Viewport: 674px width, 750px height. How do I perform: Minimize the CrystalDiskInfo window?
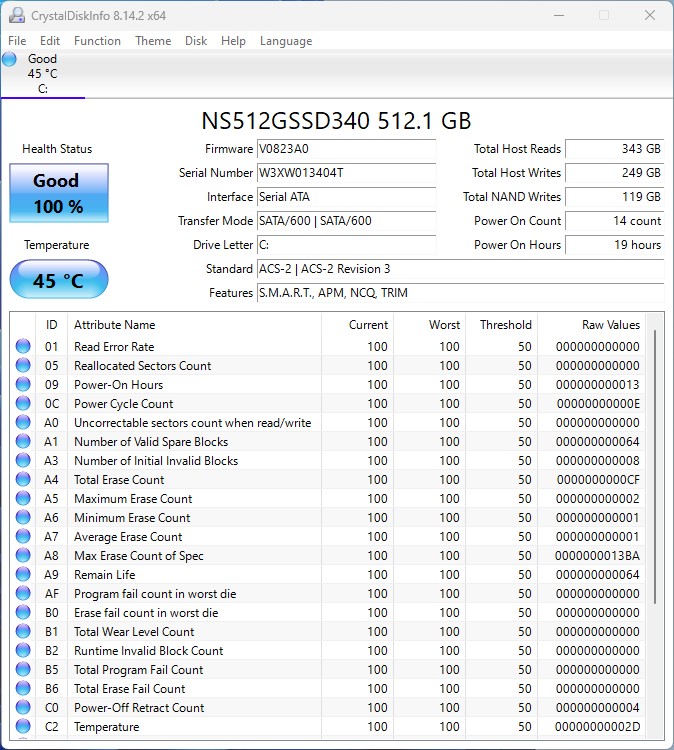pyautogui.click(x=559, y=15)
